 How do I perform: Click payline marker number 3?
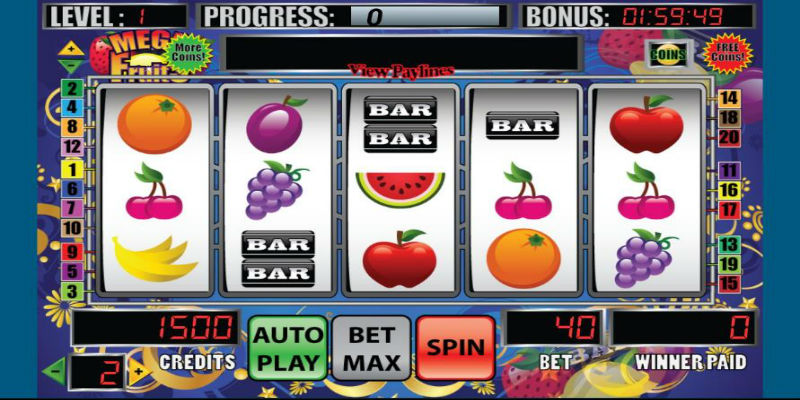click(x=72, y=292)
